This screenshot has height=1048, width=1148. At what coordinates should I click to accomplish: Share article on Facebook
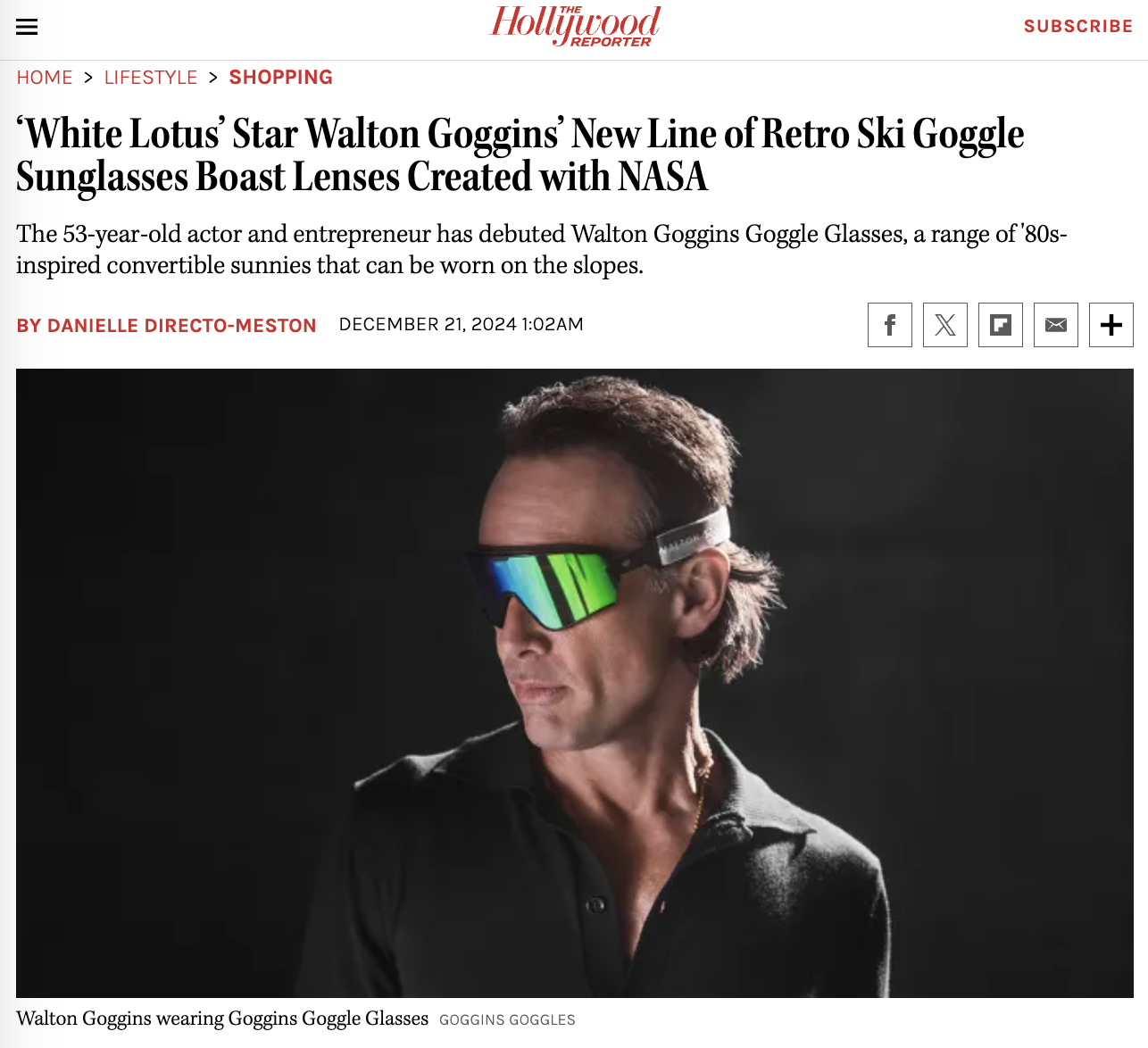tap(890, 325)
